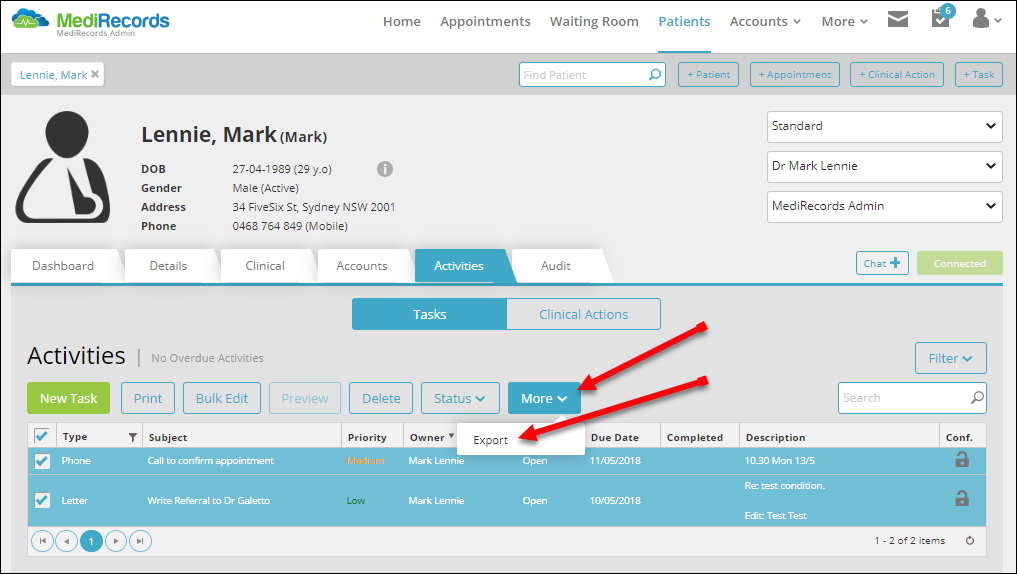Open the Standard dropdown
Screen dimensions: 1017x574
885,126
